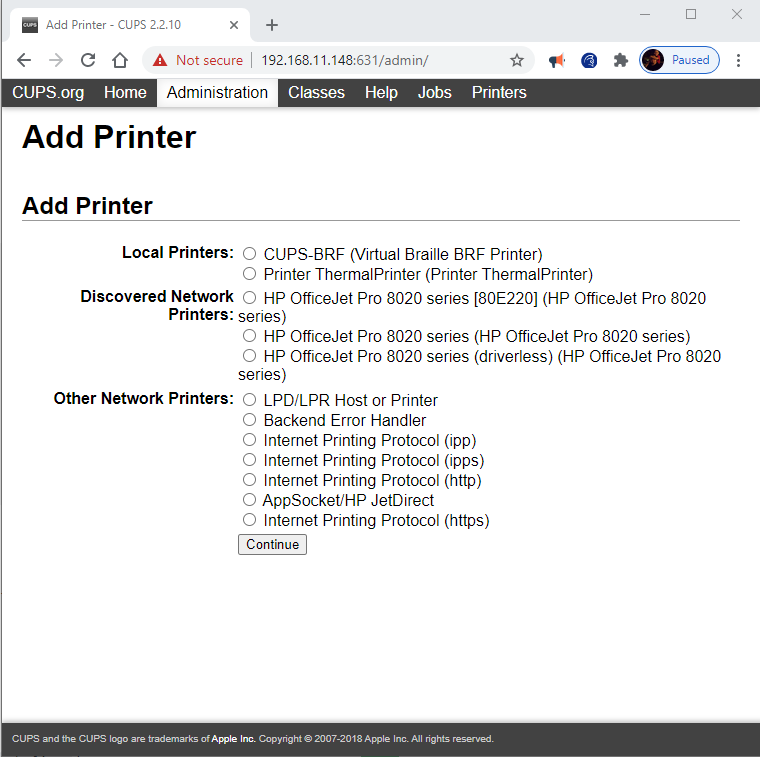Screen dimensions: 760x757
Task: Select Internet Printing Protocol (ipps)
Action: click(249, 459)
